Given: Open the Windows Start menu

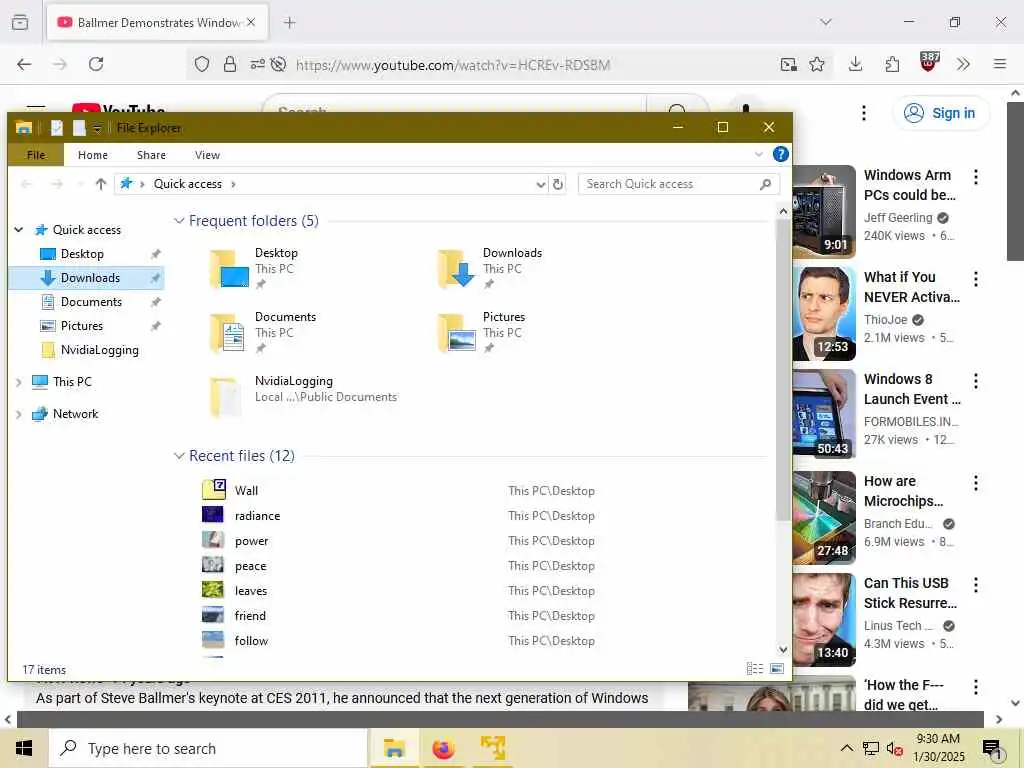Looking at the screenshot, I should [24, 748].
